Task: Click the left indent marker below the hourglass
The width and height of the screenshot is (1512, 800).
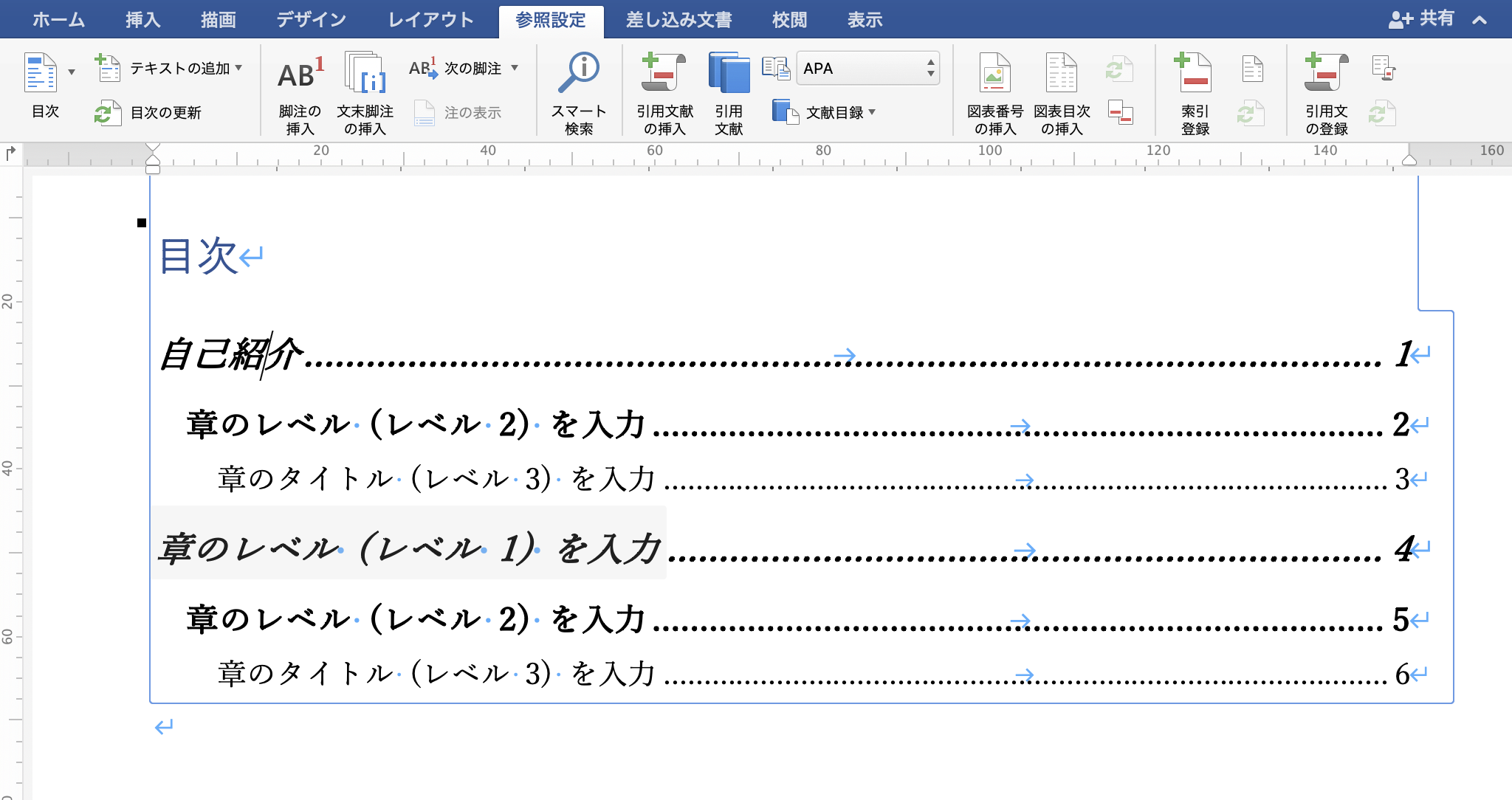Action: pos(153,169)
